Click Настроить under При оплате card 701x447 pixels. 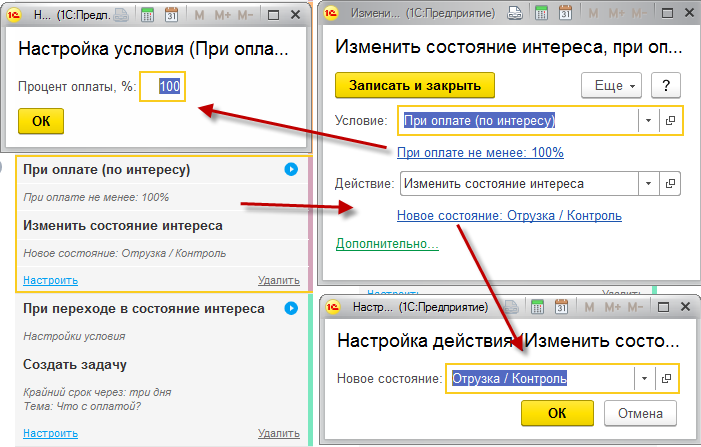coord(51,280)
